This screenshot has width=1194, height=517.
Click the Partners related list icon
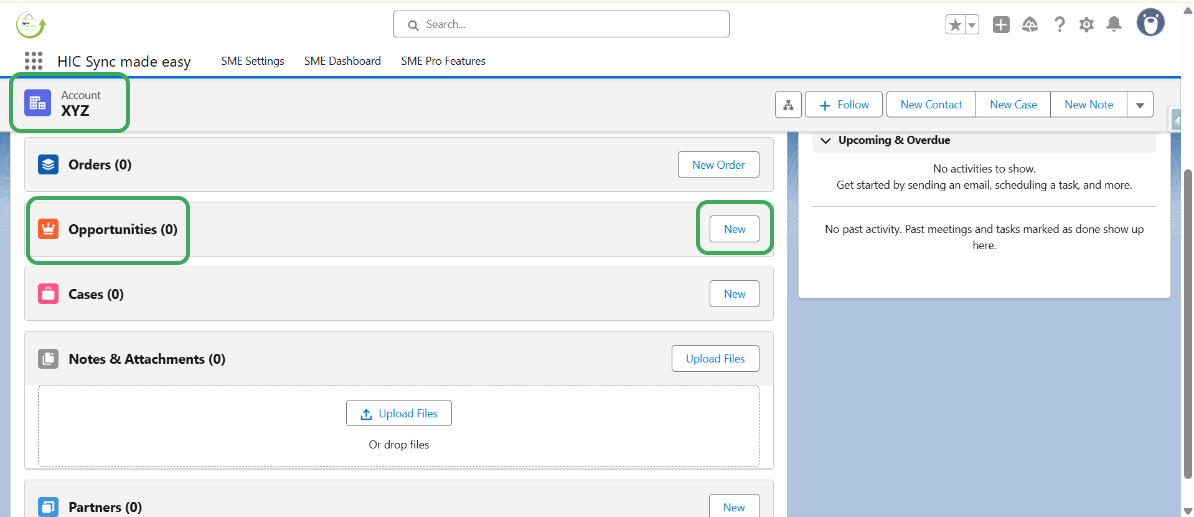point(48,507)
